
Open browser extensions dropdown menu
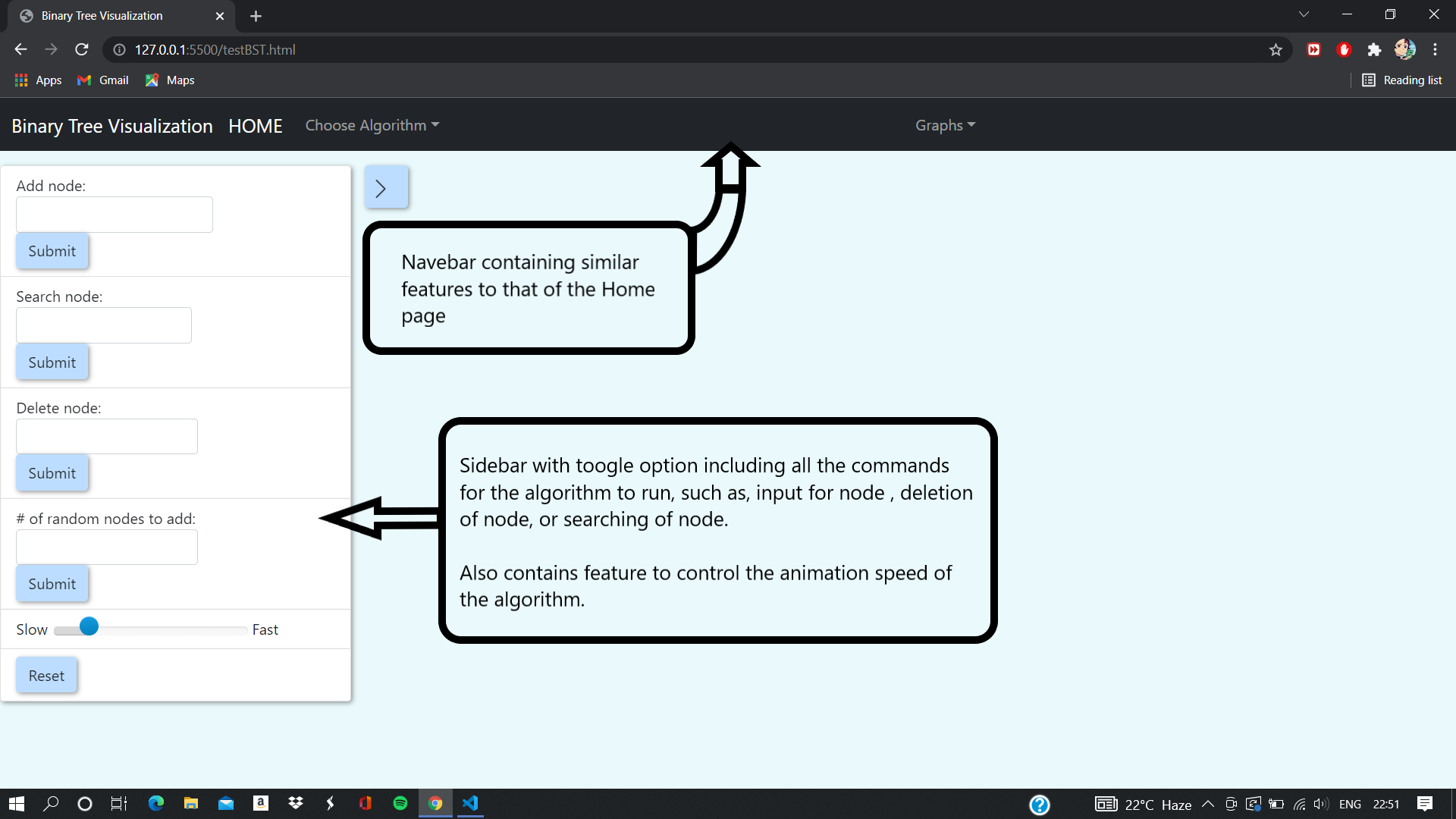(1375, 49)
